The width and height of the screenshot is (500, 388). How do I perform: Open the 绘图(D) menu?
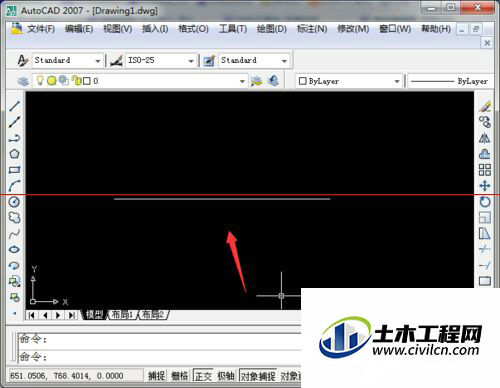coord(272,29)
